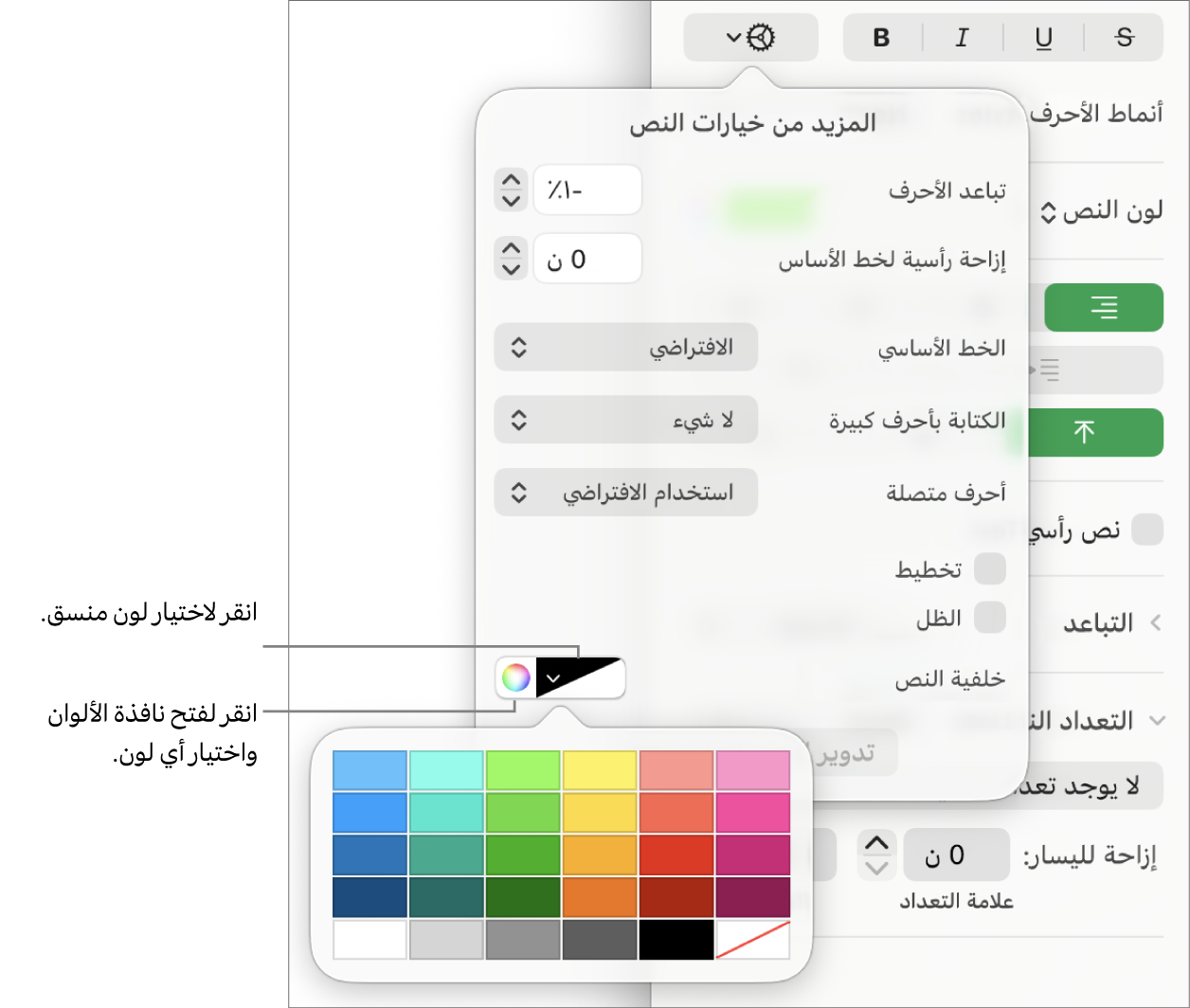Viewport: 1190px width, 1008px height.
Task: Pick the dark gray swatch beside black
Action: (600, 940)
